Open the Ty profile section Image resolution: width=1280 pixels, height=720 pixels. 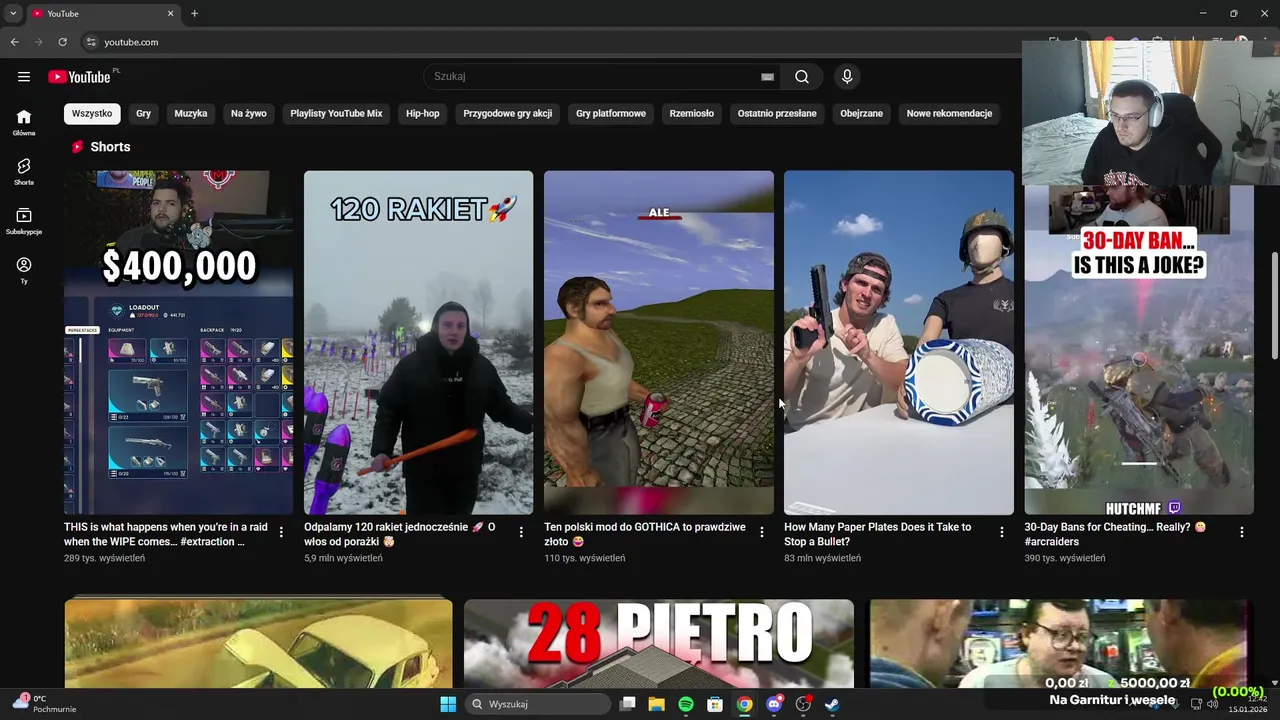(x=24, y=270)
